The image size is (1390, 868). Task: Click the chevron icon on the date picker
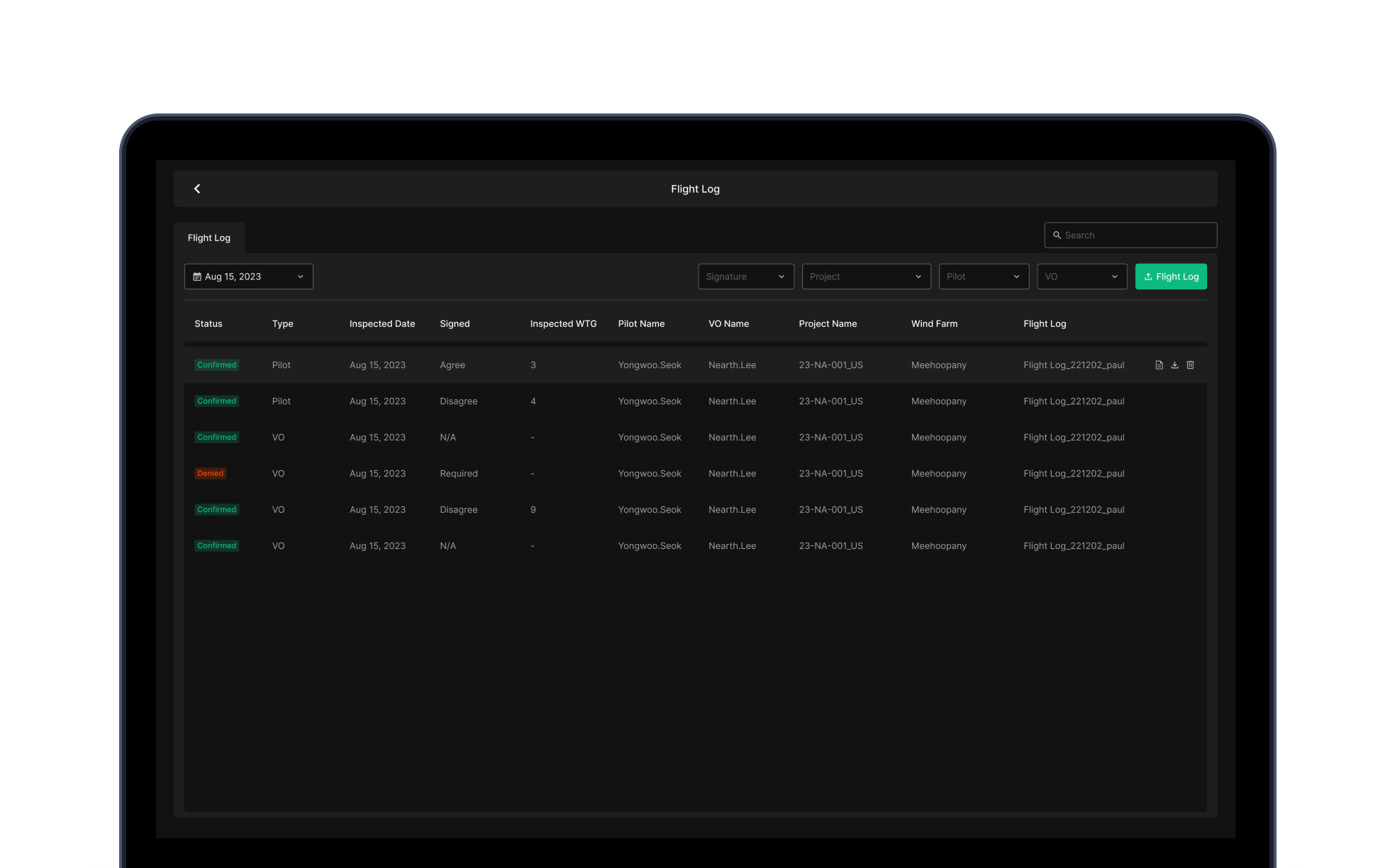(299, 277)
